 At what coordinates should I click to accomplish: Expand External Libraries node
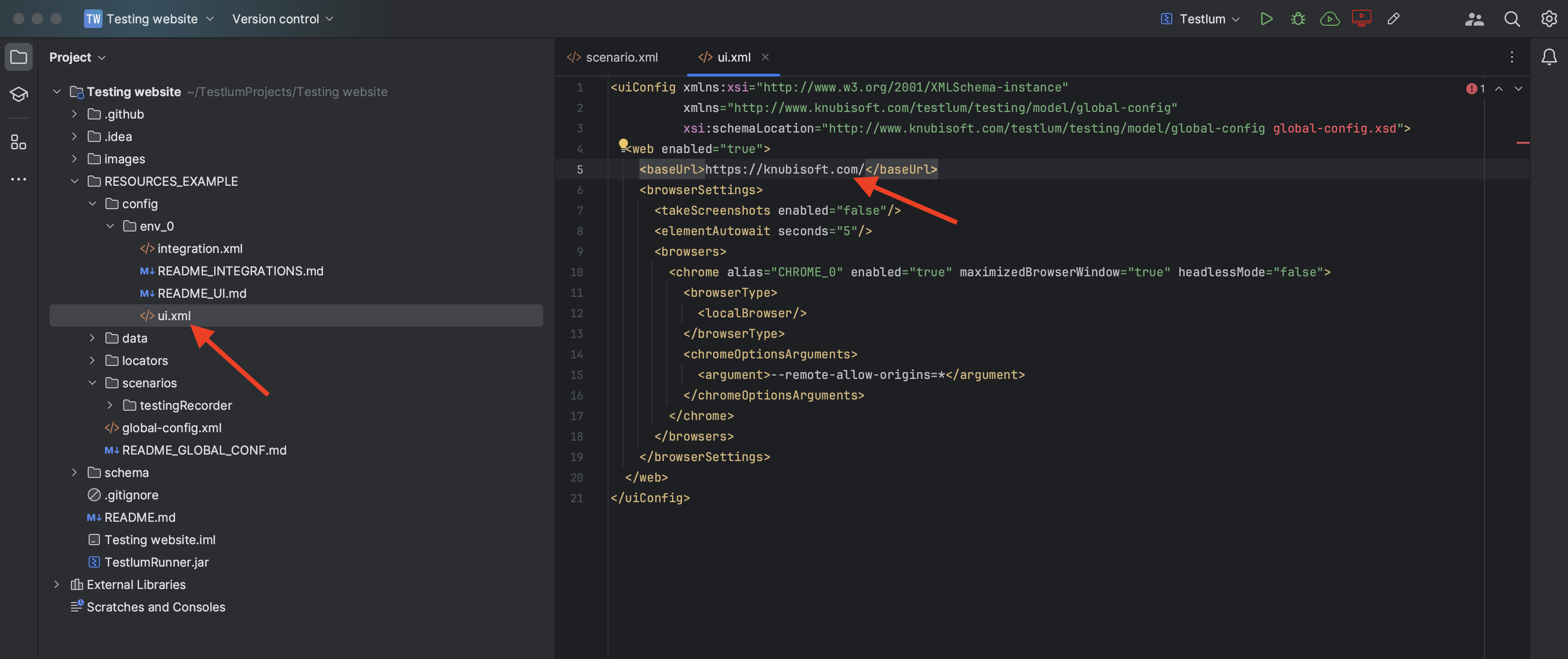point(56,585)
